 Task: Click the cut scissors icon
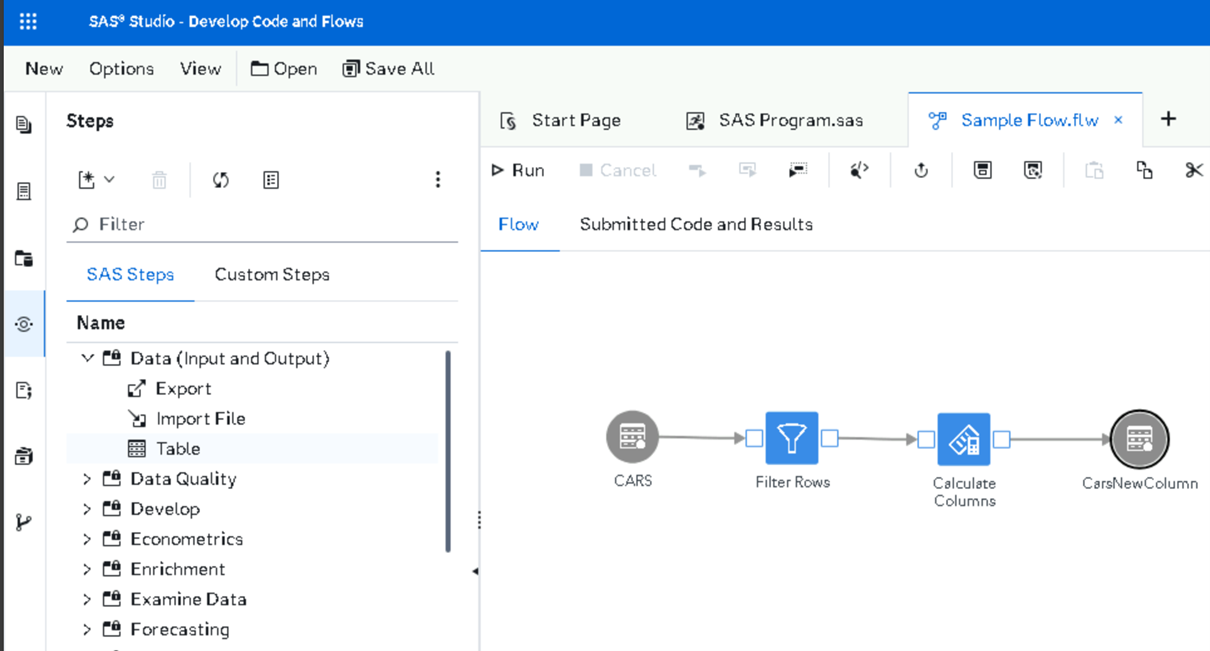click(x=1194, y=171)
